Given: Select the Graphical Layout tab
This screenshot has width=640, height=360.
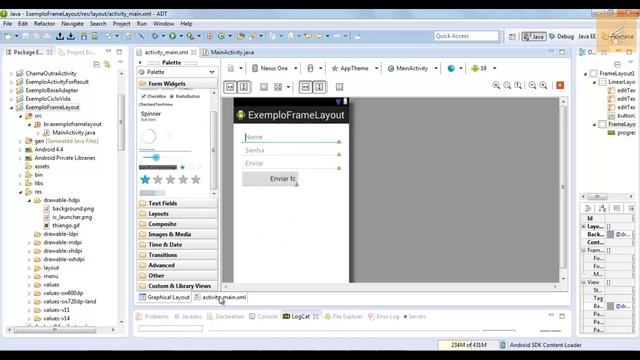Looking at the screenshot, I should (164, 297).
